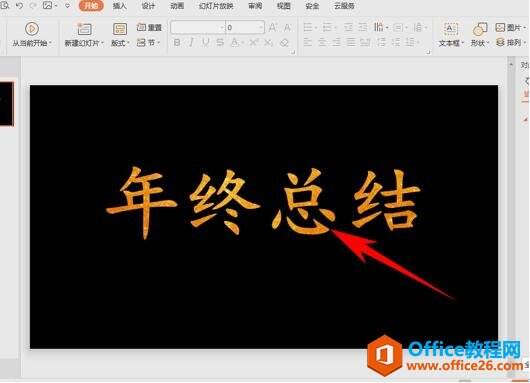Viewport: 530px width, 383px height.
Task: Click the increase font size icon
Action: tap(272, 27)
